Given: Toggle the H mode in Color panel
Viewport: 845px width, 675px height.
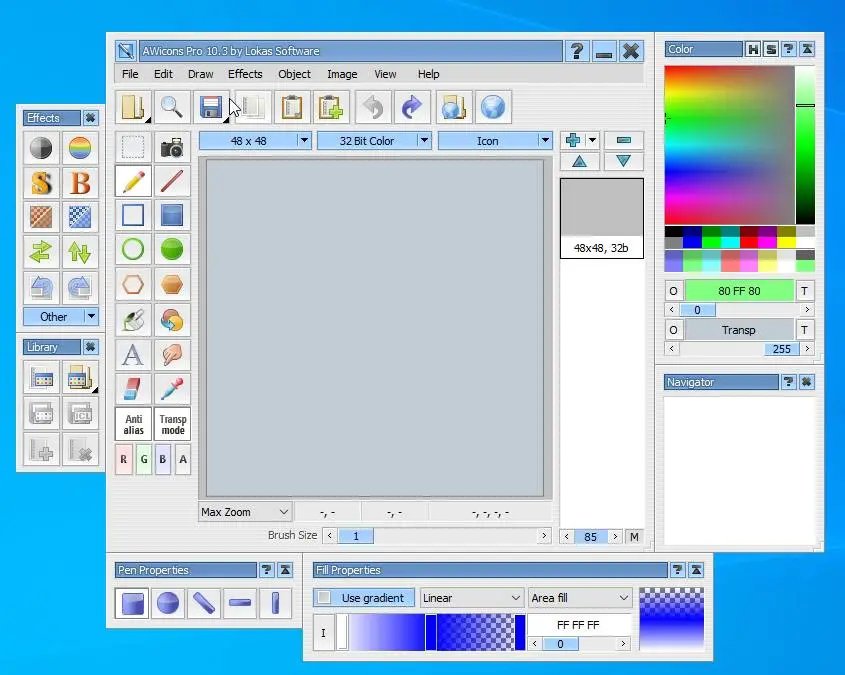Looking at the screenshot, I should point(753,50).
